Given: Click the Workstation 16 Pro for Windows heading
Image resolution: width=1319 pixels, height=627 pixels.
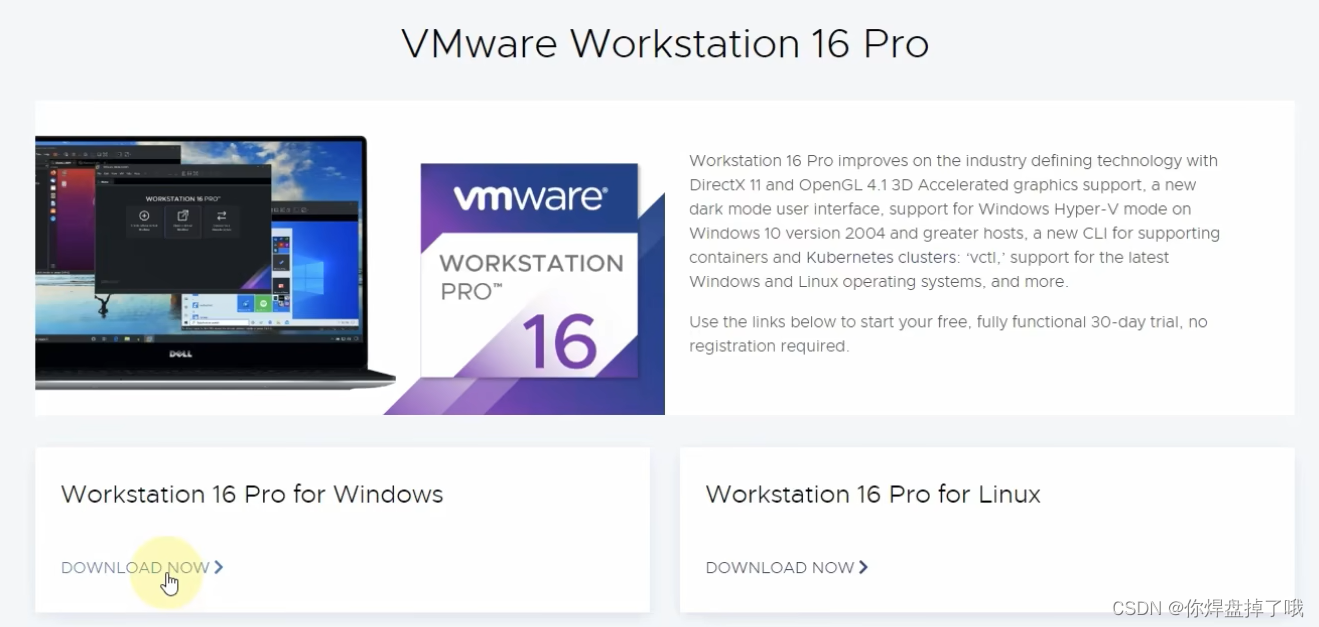Looking at the screenshot, I should point(252,494).
